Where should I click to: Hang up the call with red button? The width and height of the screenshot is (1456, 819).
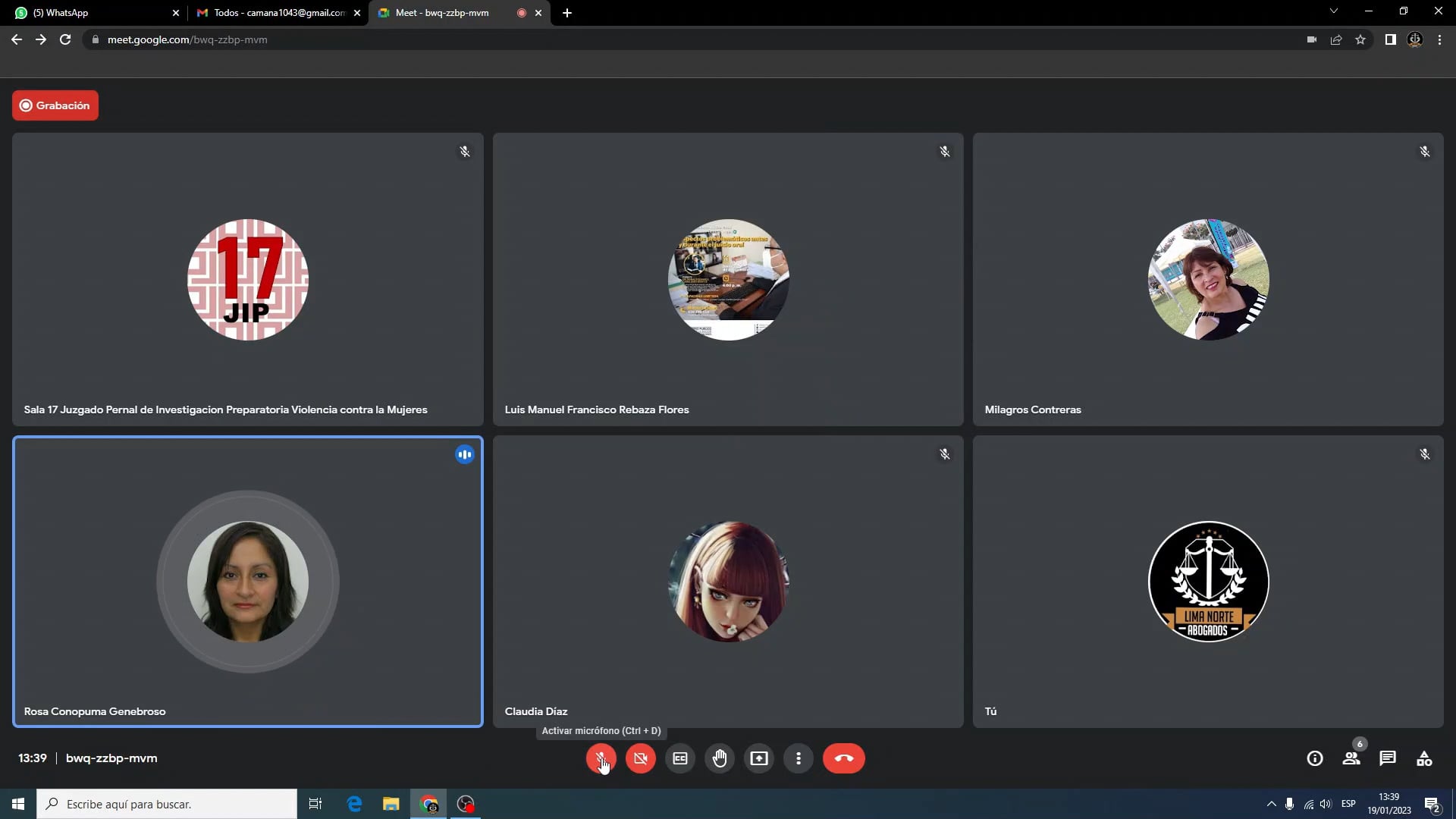tap(843, 758)
